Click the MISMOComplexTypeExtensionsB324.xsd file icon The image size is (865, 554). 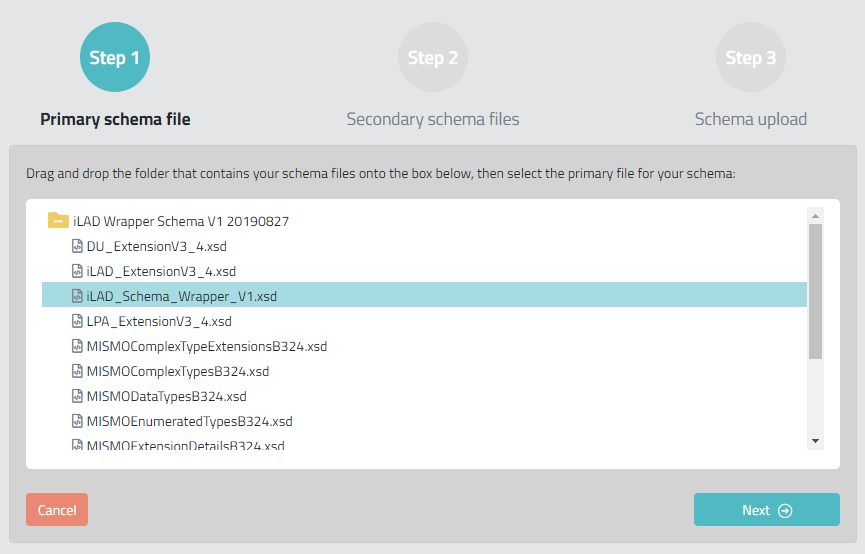point(77,346)
